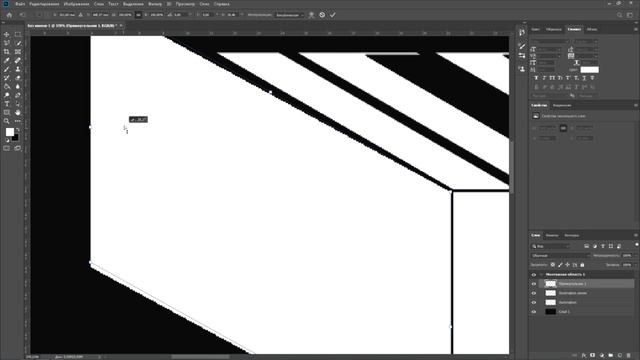Click the width percentage field in options bar

click(x=125, y=15)
